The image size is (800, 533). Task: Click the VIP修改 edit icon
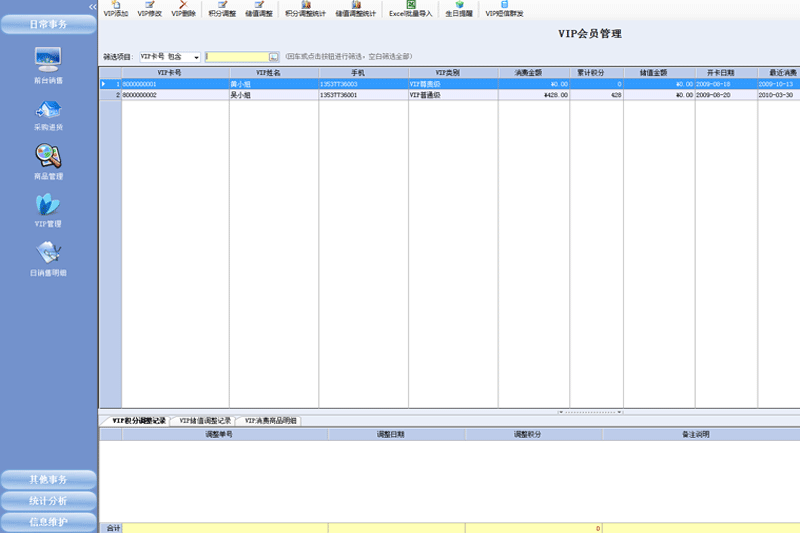tap(150, 10)
